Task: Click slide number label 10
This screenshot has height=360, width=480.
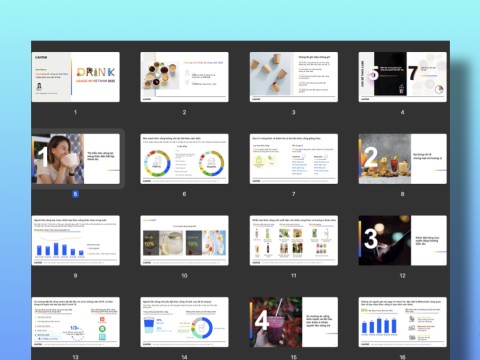Action: [x=184, y=276]
